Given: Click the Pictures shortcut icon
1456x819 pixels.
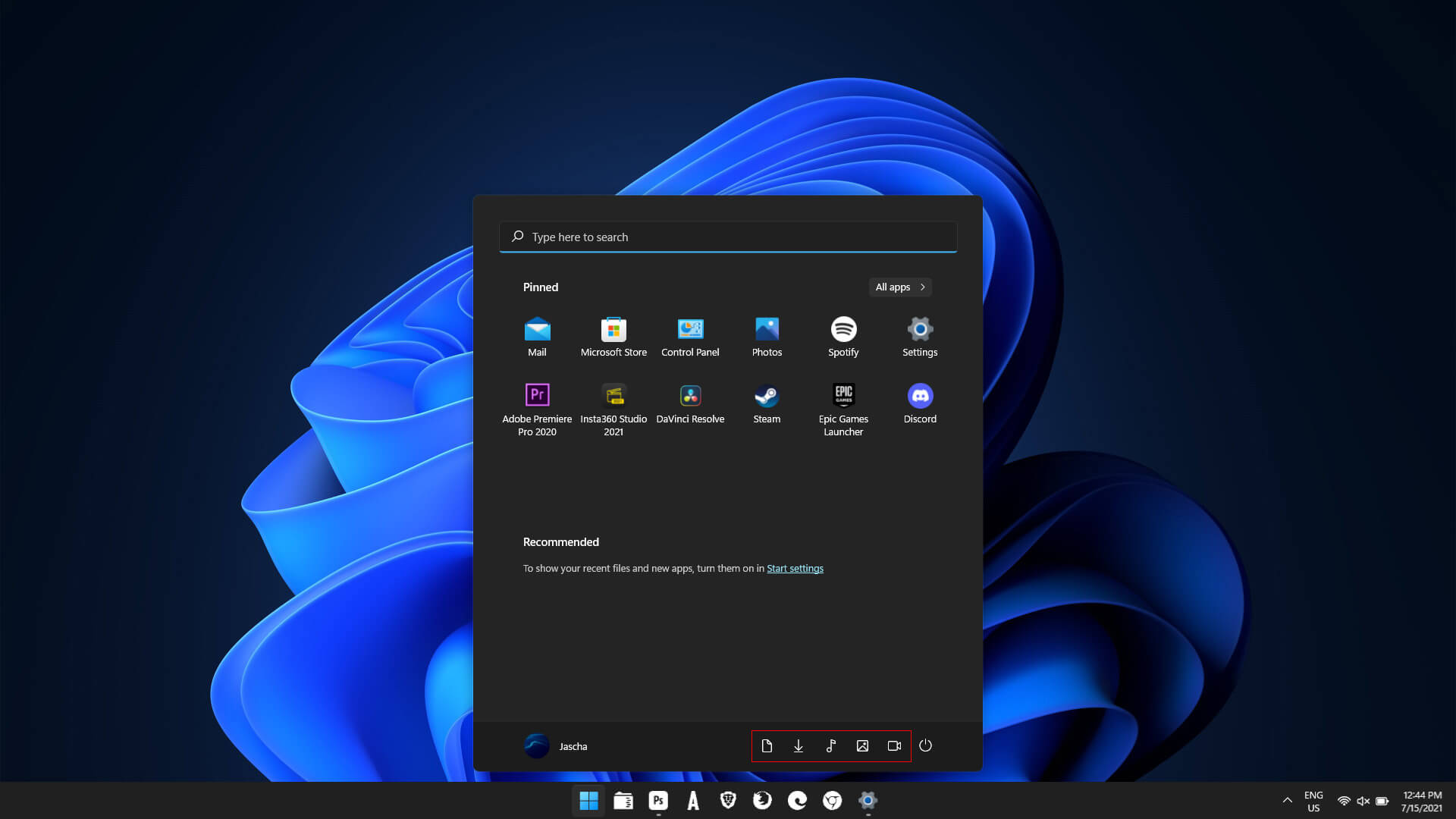Looking at the screenshot, I should tap(862, 745).
